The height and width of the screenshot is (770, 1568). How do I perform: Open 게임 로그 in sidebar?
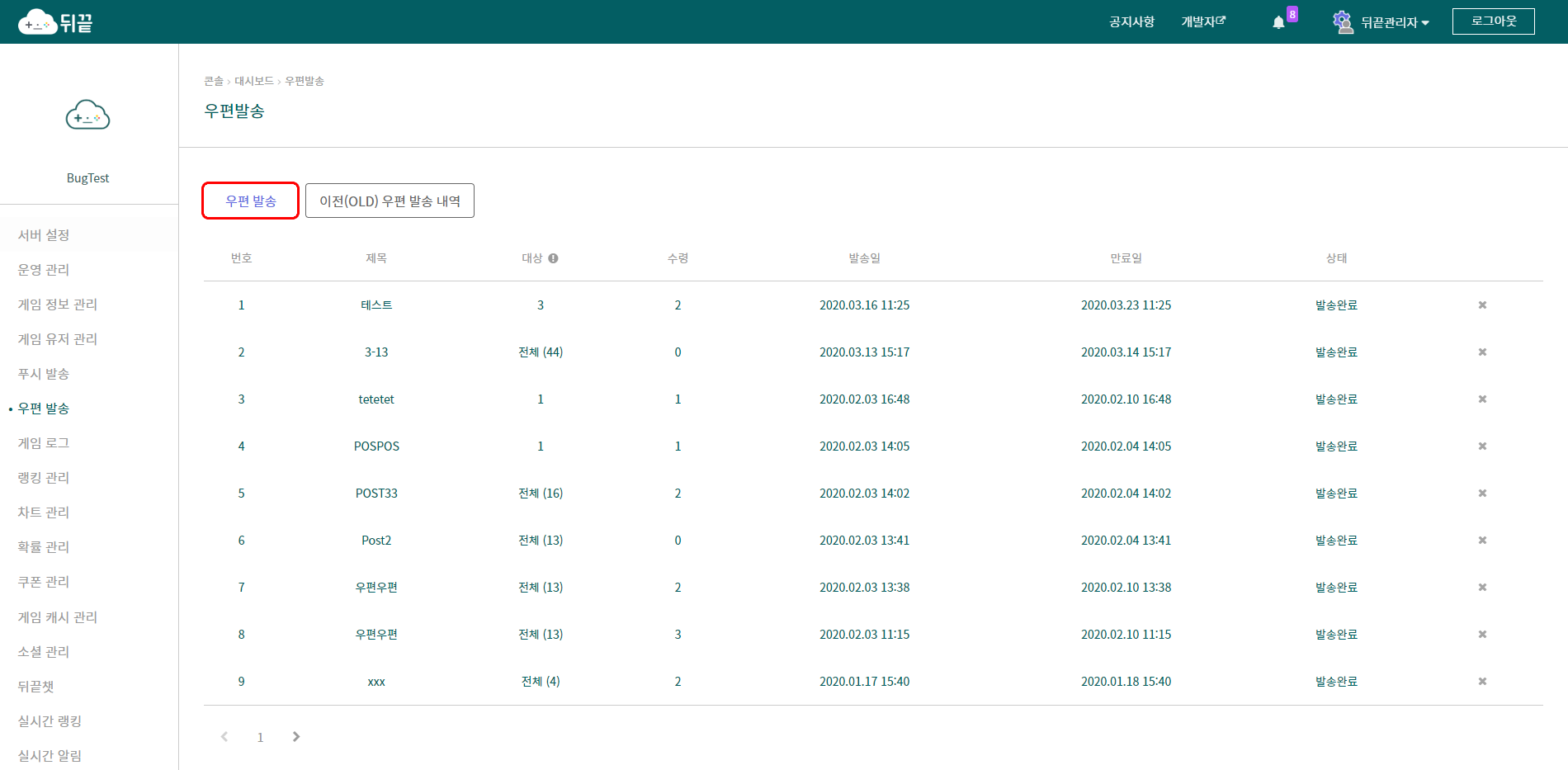click(44, 443)
